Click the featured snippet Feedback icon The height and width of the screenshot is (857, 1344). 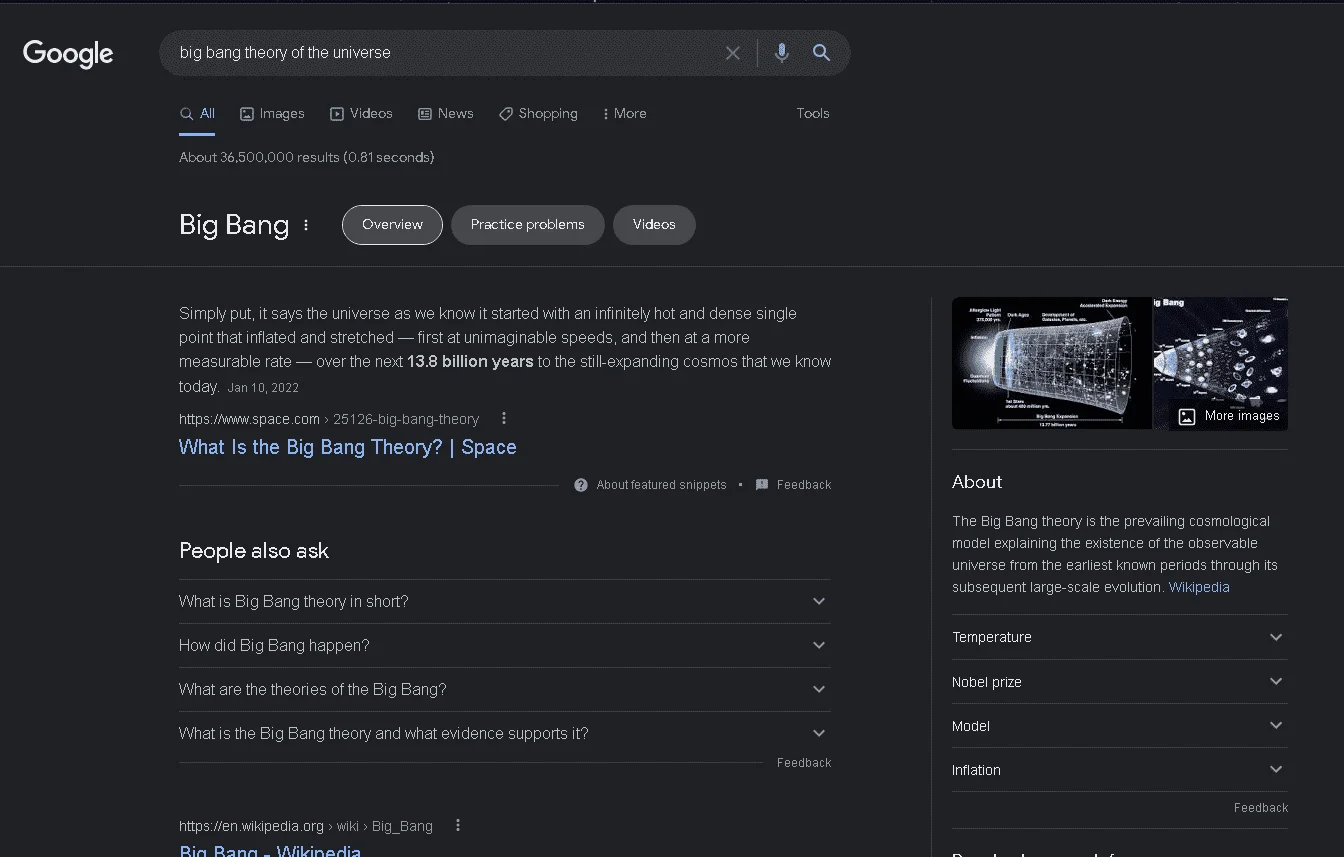click(x=762, y=485)
